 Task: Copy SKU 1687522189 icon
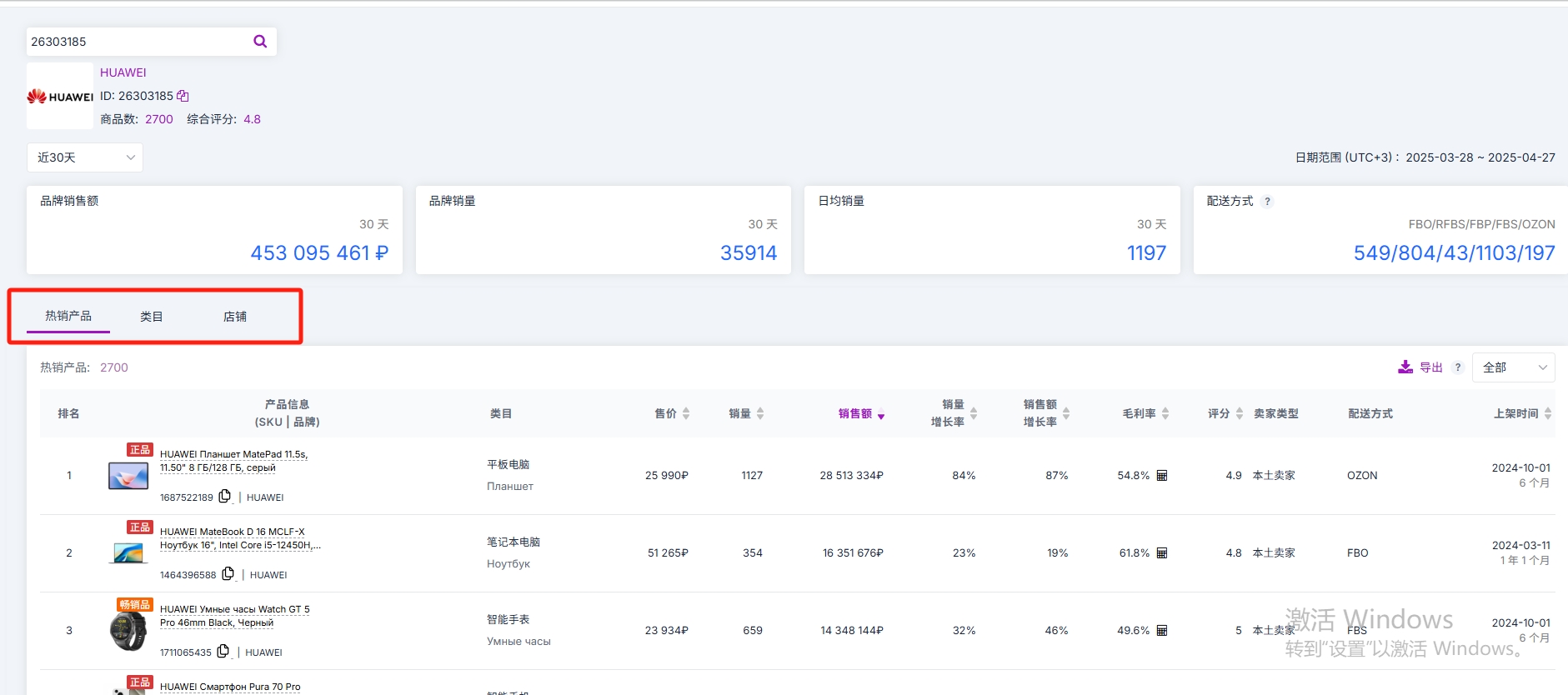(x=224, y=497)
